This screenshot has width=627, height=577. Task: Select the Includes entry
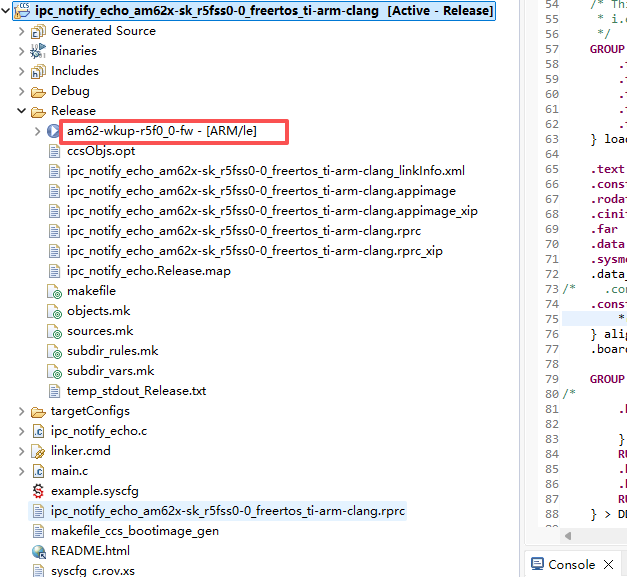[x=75, y=71]
